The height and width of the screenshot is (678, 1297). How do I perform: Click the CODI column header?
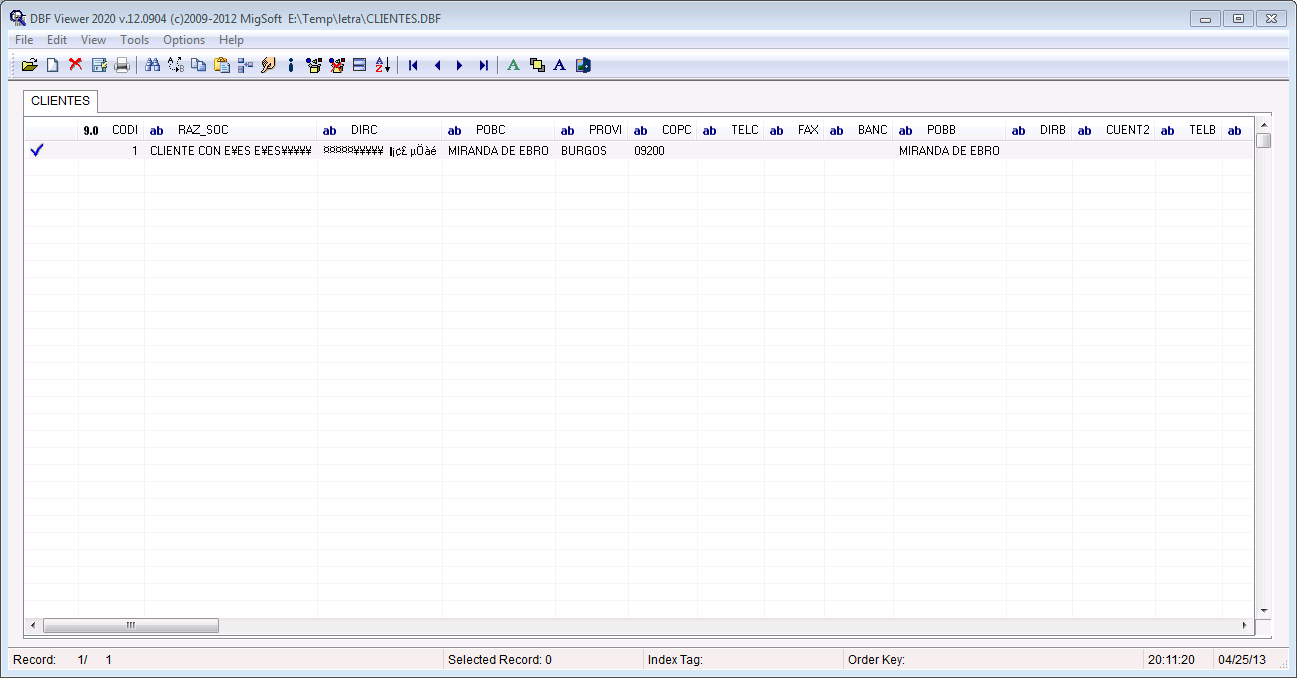coord(111,130)
